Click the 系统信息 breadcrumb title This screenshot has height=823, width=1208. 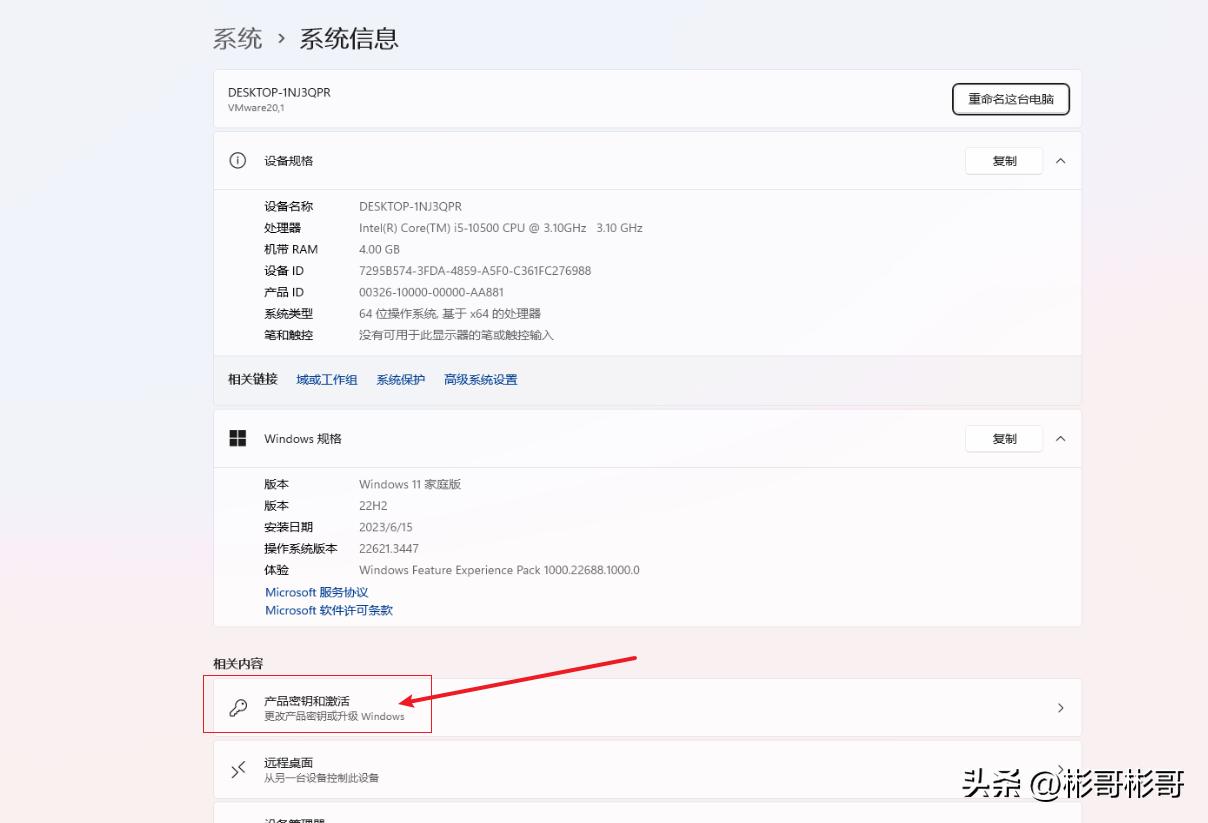(x=349, y=39)
